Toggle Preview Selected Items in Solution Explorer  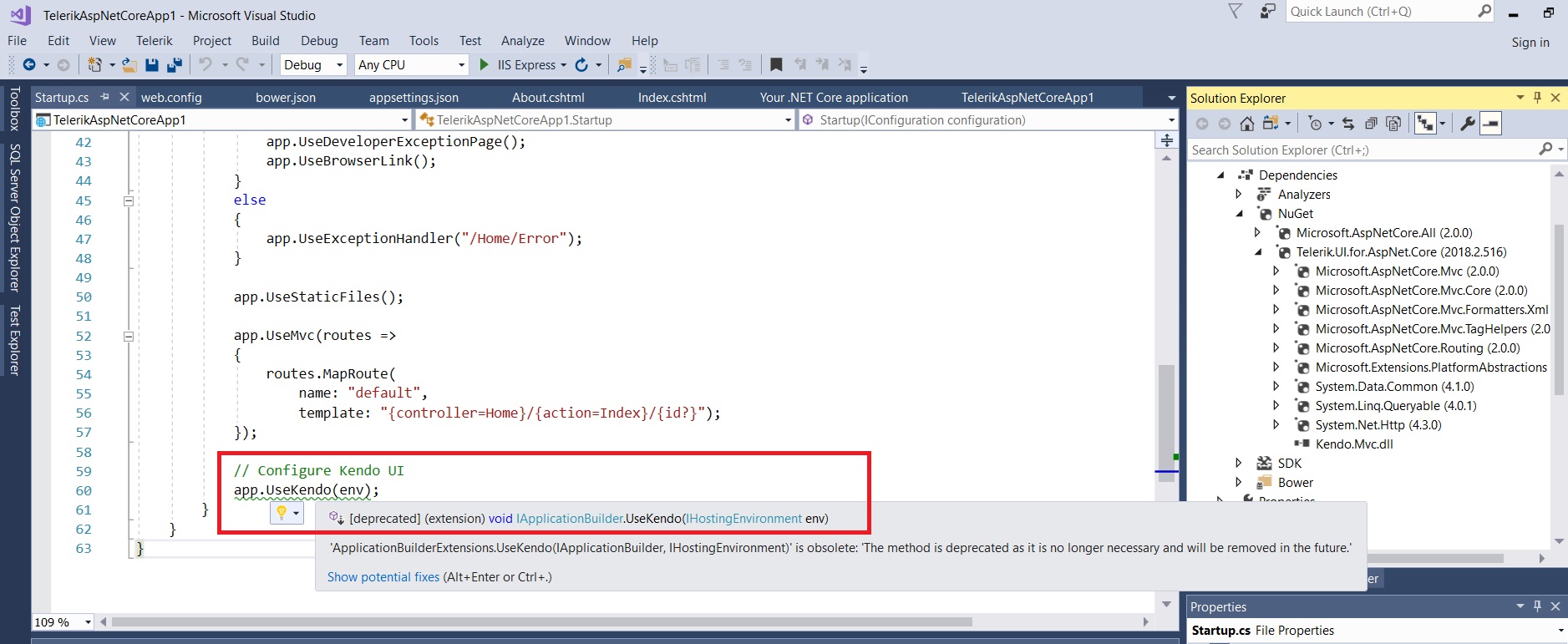click(x=1490, y=124)
